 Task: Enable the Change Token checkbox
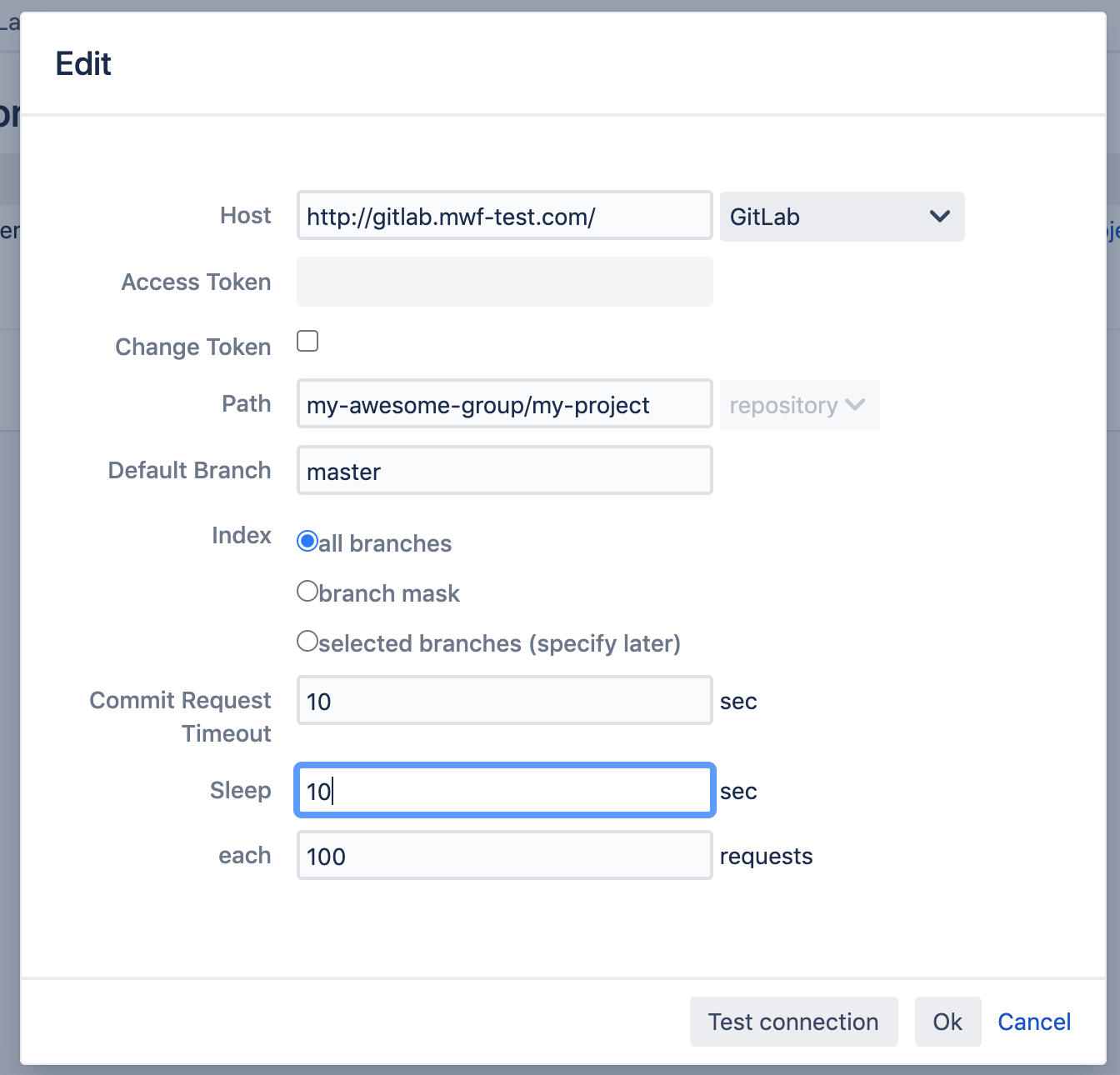pos(307,341)
